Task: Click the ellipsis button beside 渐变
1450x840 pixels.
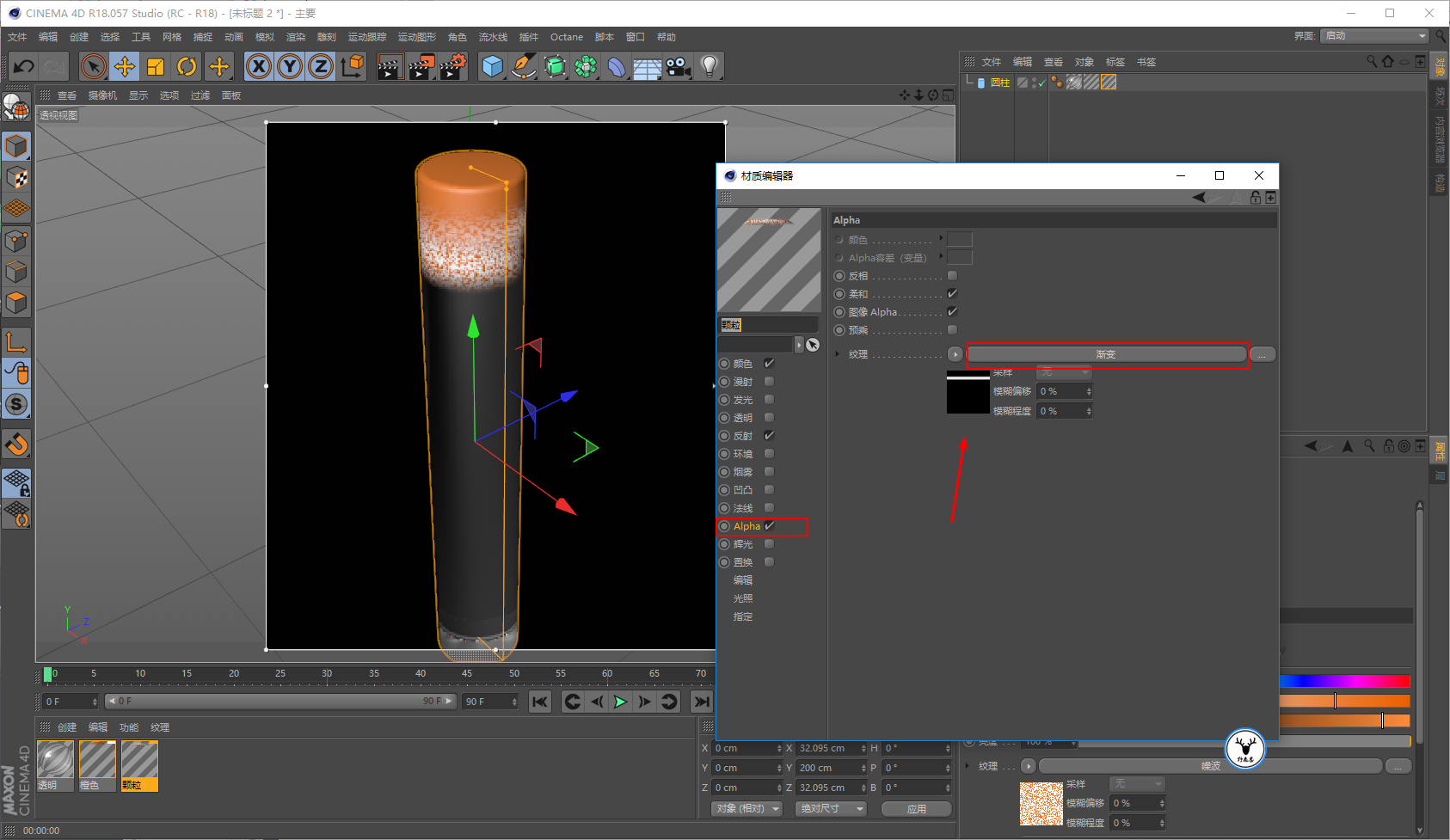Action: (x=1263, y=354)
